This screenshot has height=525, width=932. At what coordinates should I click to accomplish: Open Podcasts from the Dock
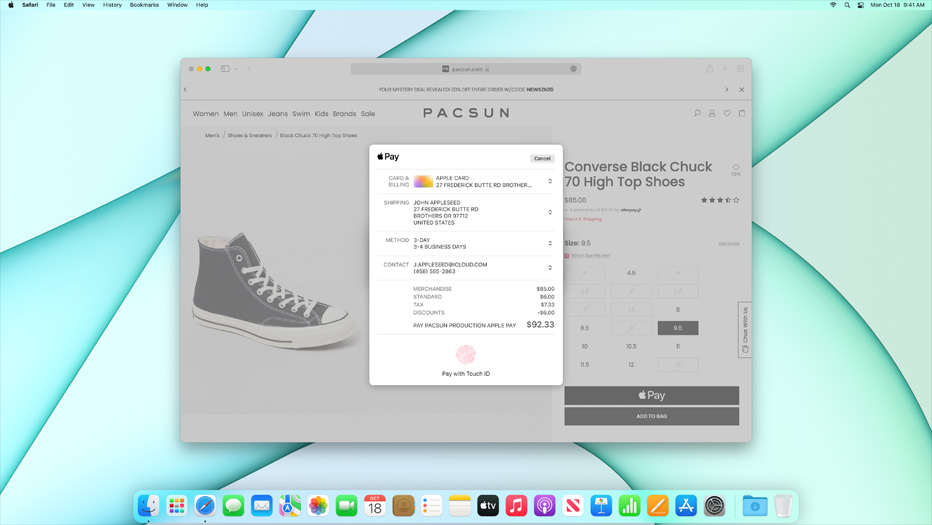pos(544,506)
